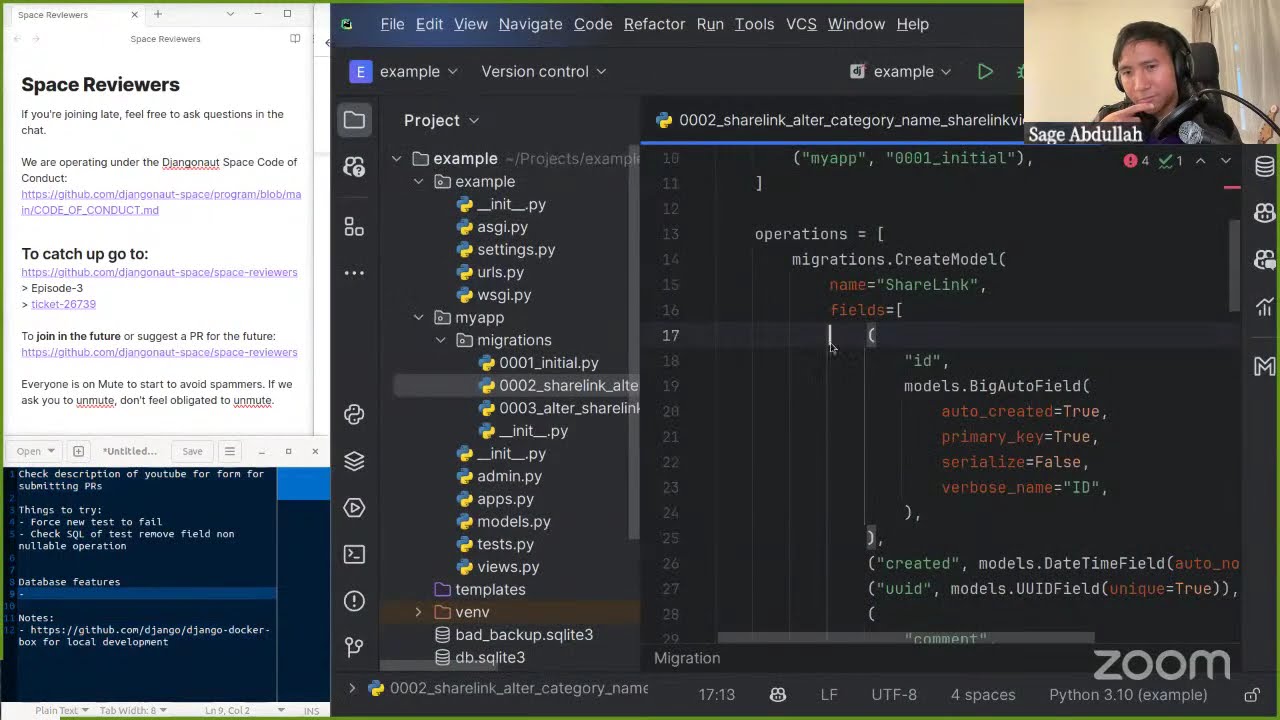This screenshot has height=720, width=1280.
Task: Open the Refactor menu
Action: [x=654, y=24]
